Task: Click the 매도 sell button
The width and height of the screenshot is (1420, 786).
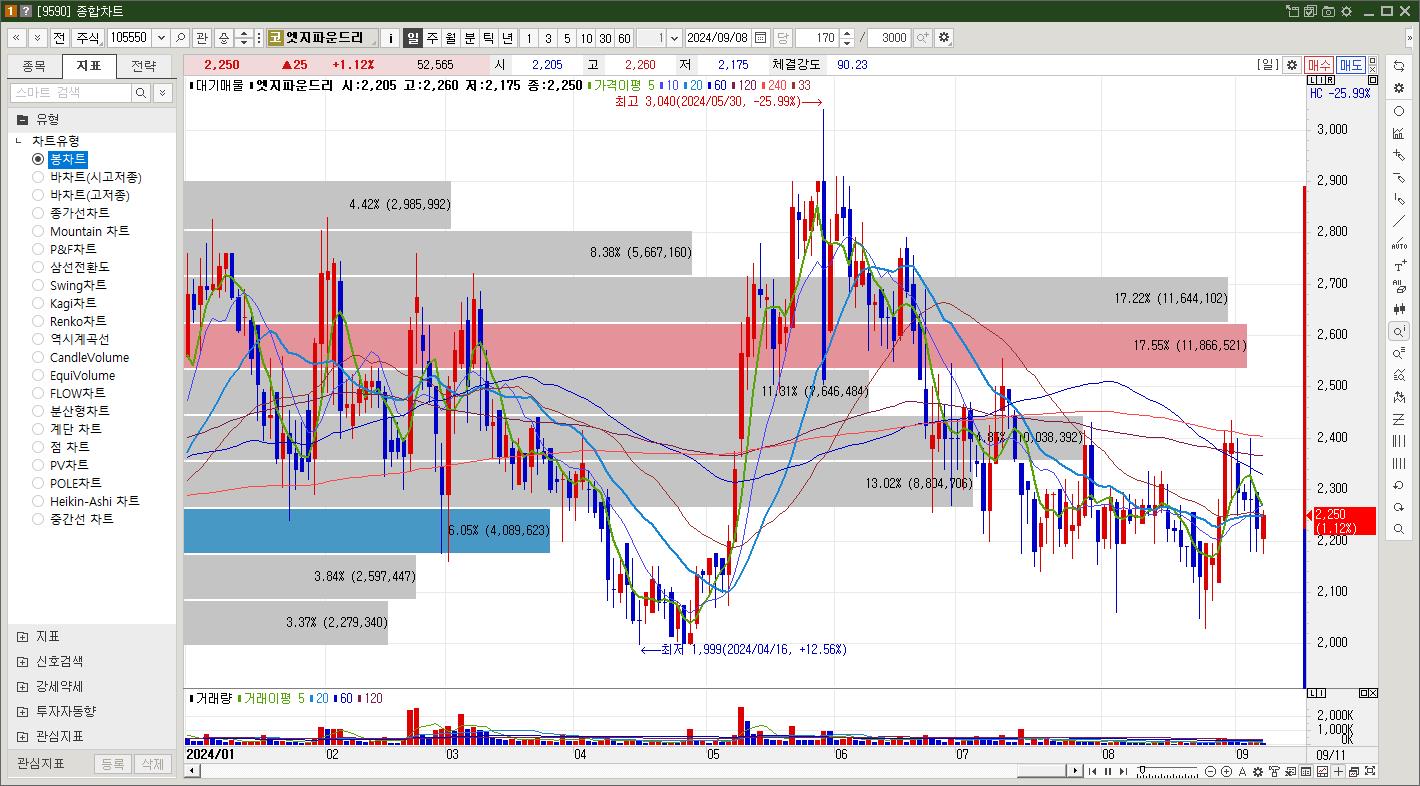Action: (x=1351, y=65)
